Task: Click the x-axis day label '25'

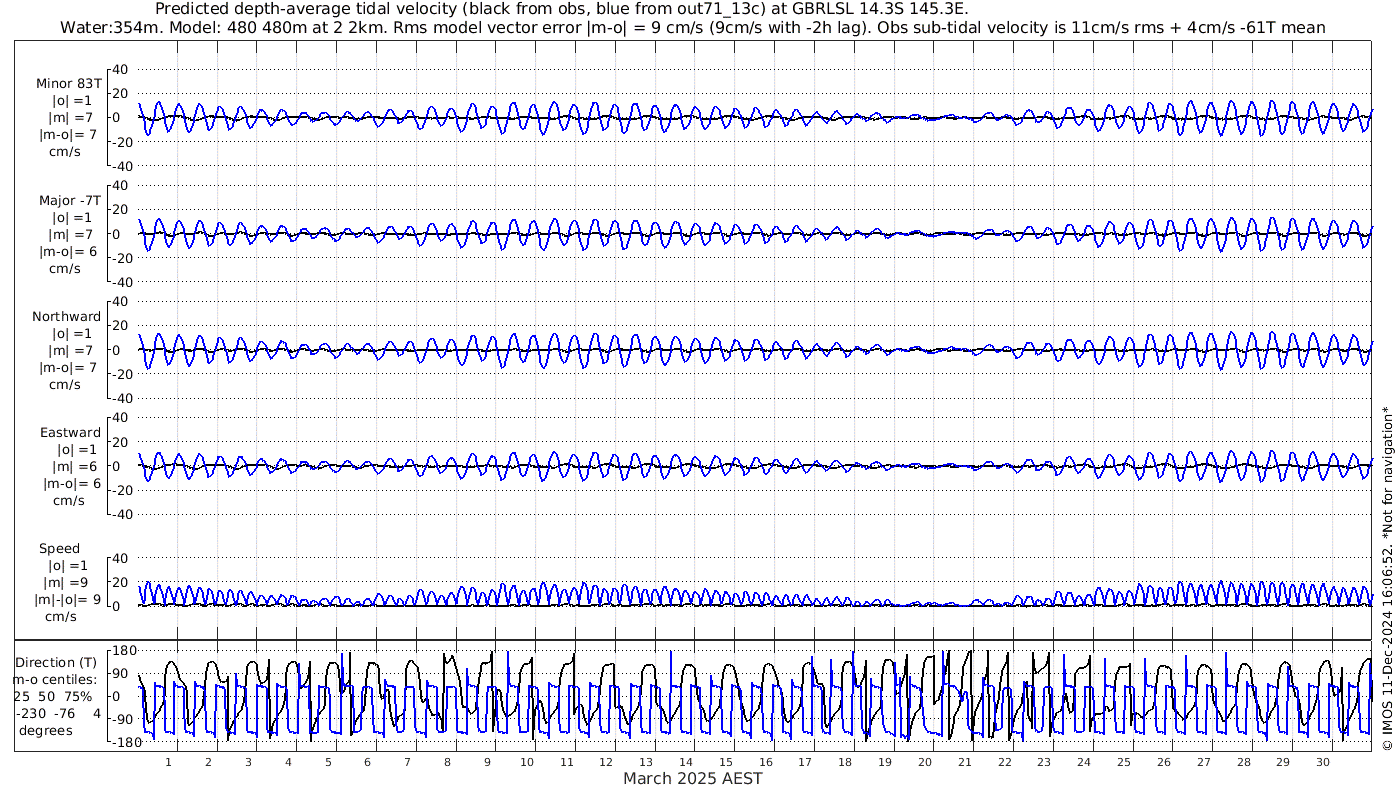Action: click(1123, 762)
